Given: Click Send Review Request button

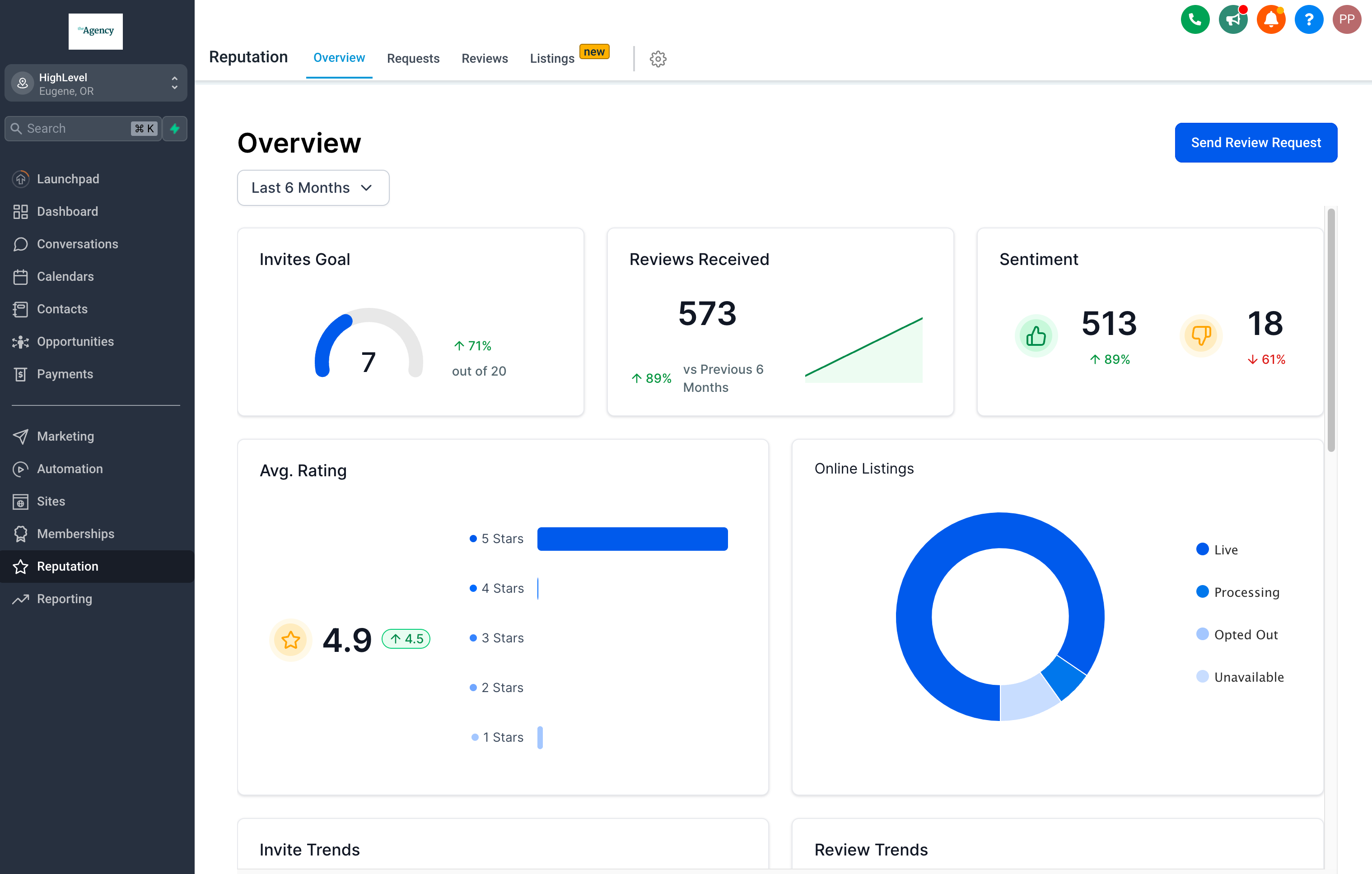Looking at the screenshot, I should [1256, 142].
